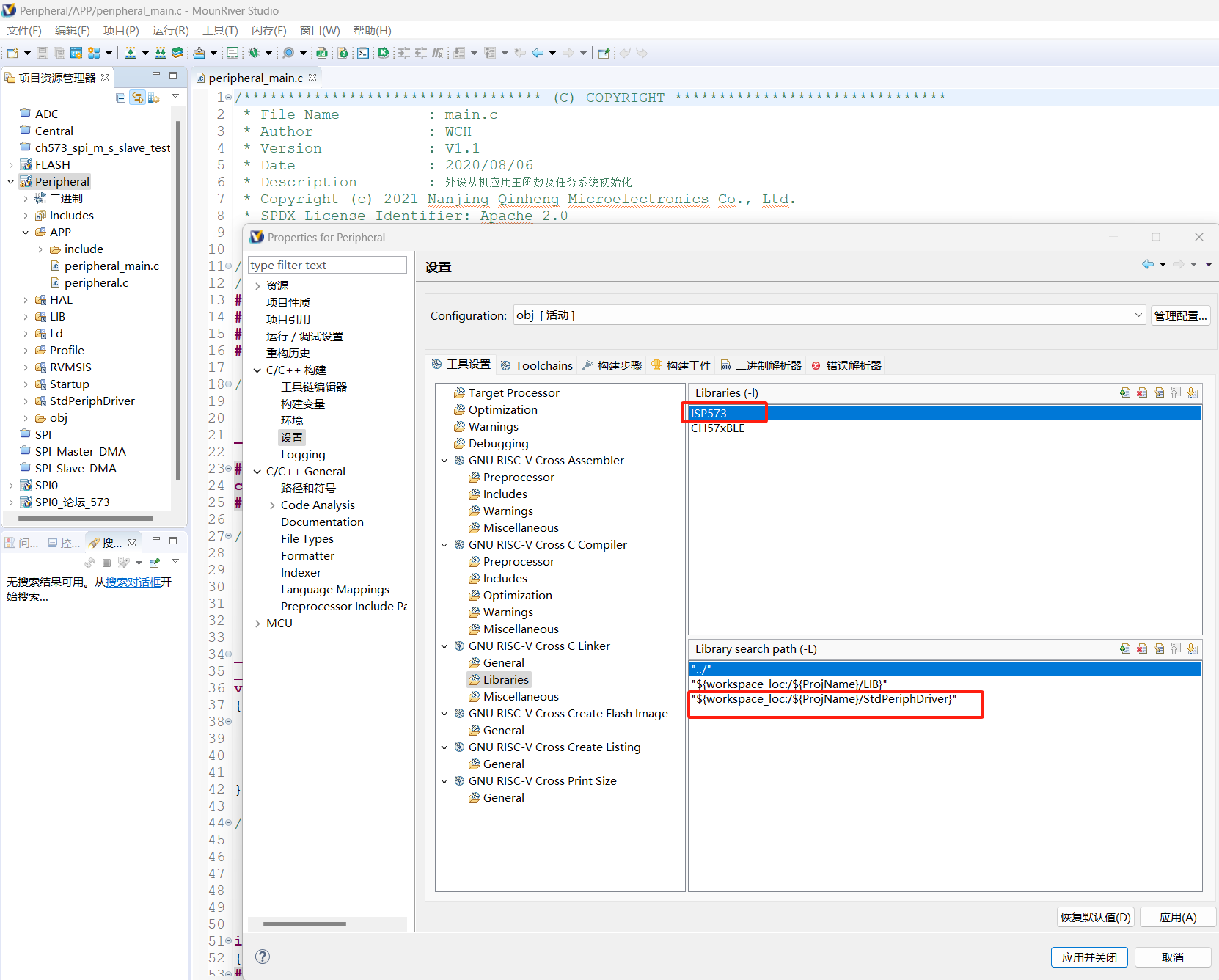Image resolution: width=1219 pixels, height=980 pixels.
Task: Toggle Link with Editor in project explorer
Action: point(137,98)
